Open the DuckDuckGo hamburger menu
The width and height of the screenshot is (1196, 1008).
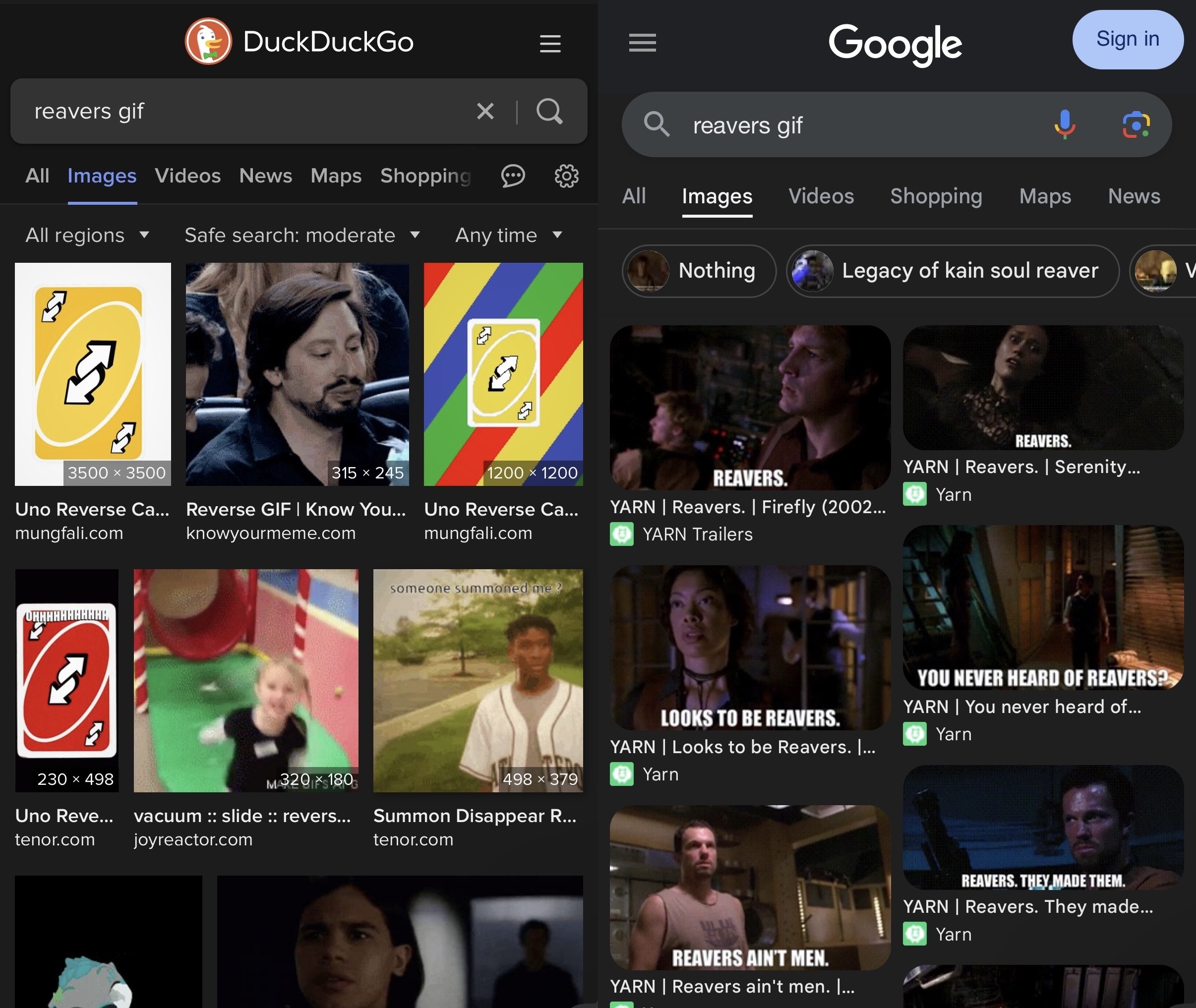[x=550, y=44]
